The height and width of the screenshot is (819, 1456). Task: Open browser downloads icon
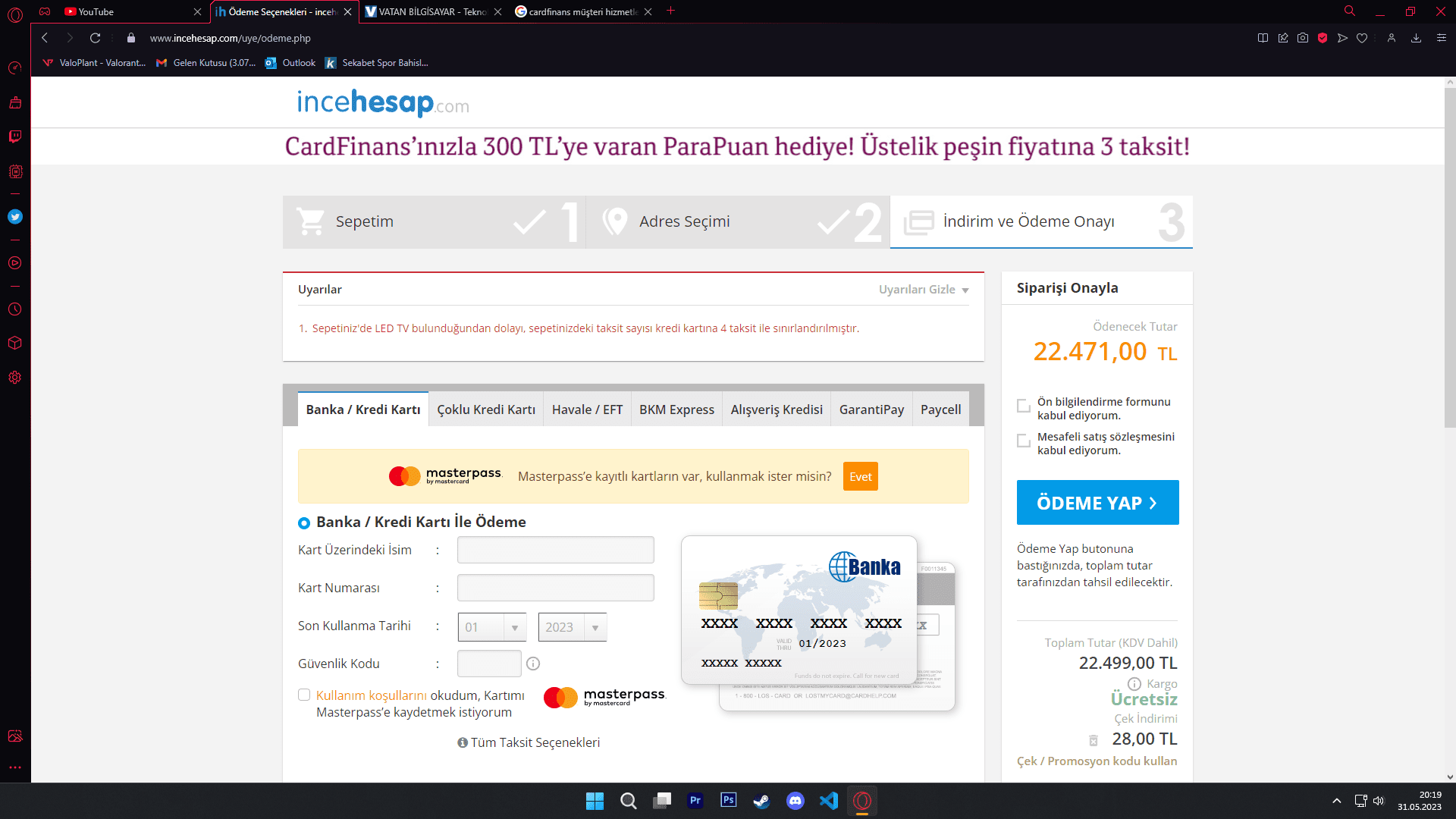pyautogui.click(x=1416, y=38)
